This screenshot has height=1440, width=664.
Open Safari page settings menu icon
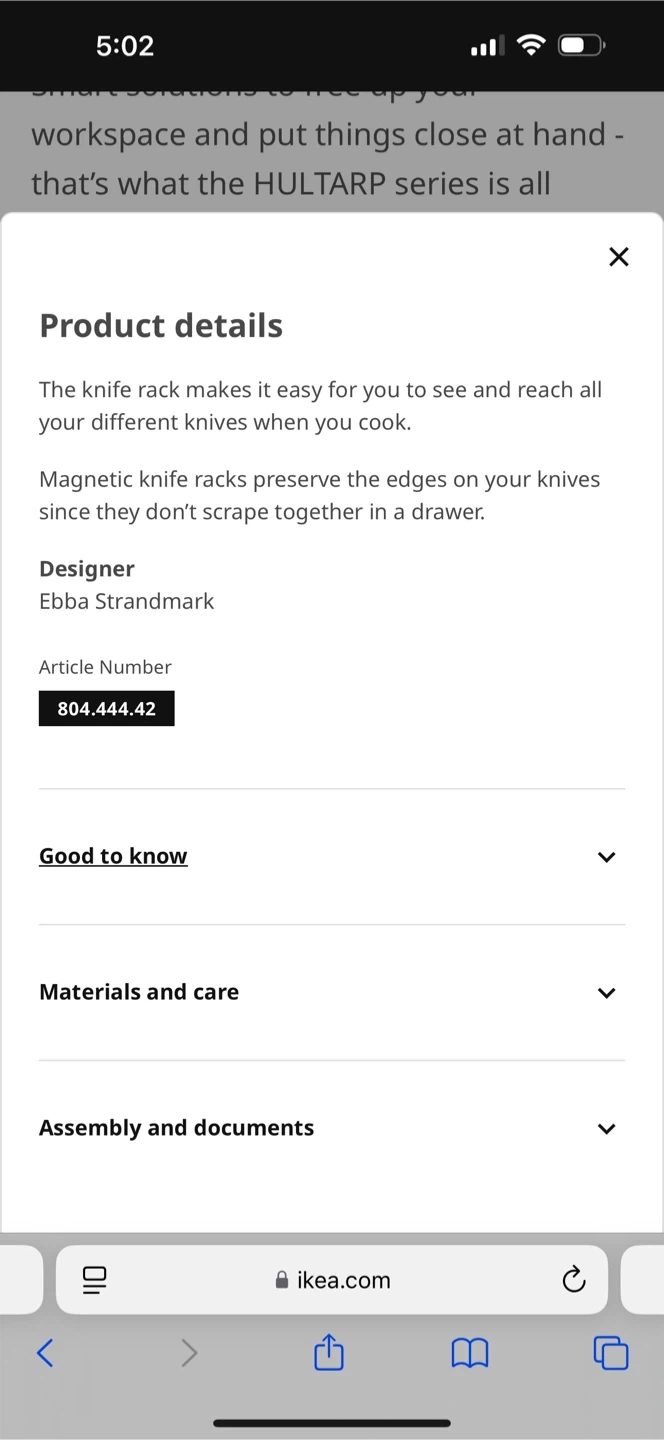[x=95, y=1280]
